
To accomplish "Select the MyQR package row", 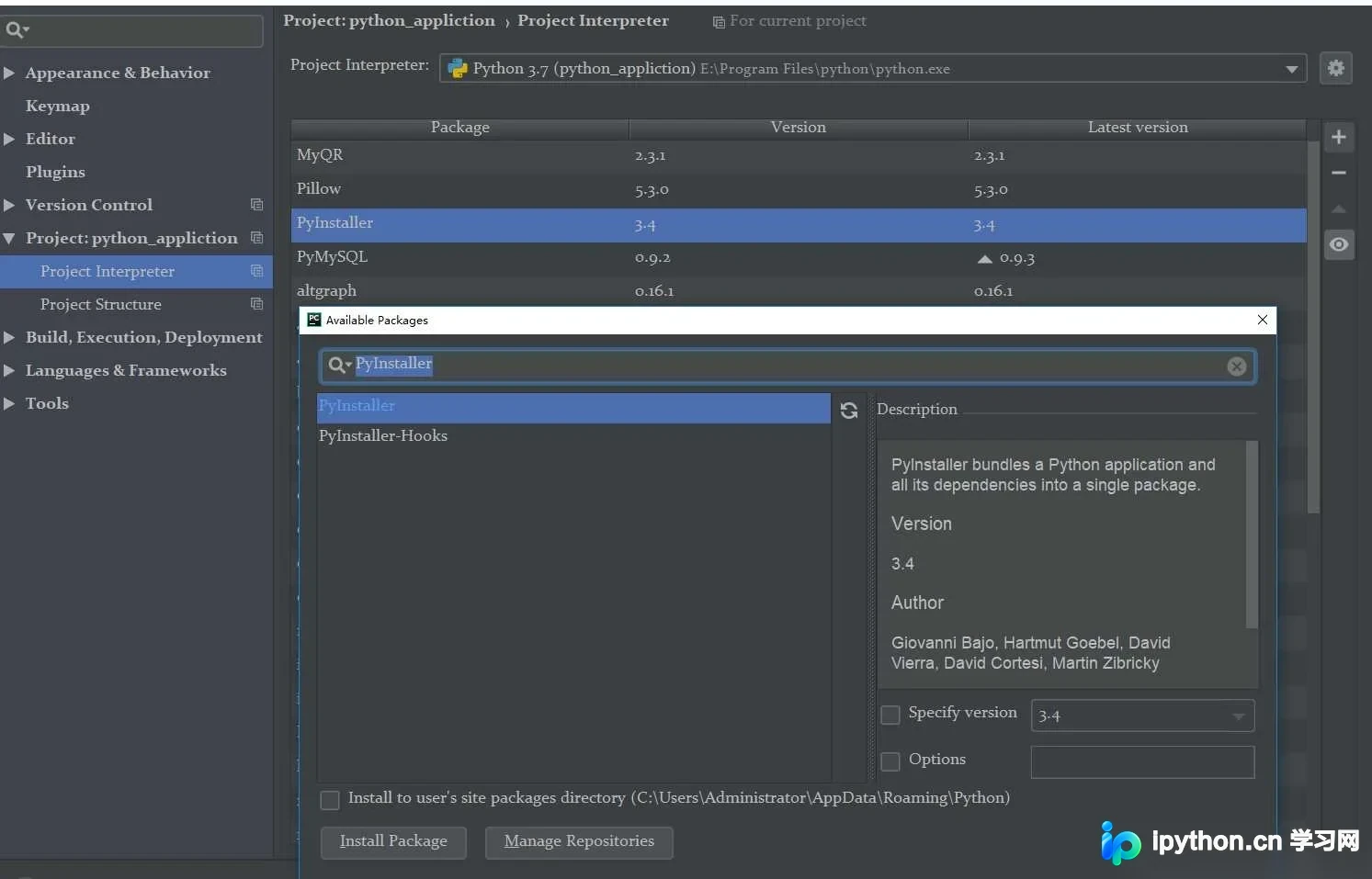I will point(799,155).
